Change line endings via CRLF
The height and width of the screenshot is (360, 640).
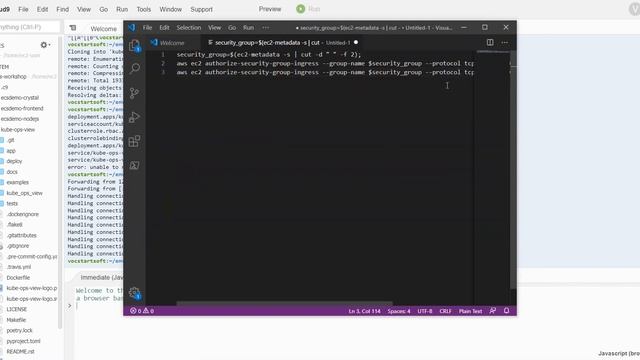click(445, 311)
